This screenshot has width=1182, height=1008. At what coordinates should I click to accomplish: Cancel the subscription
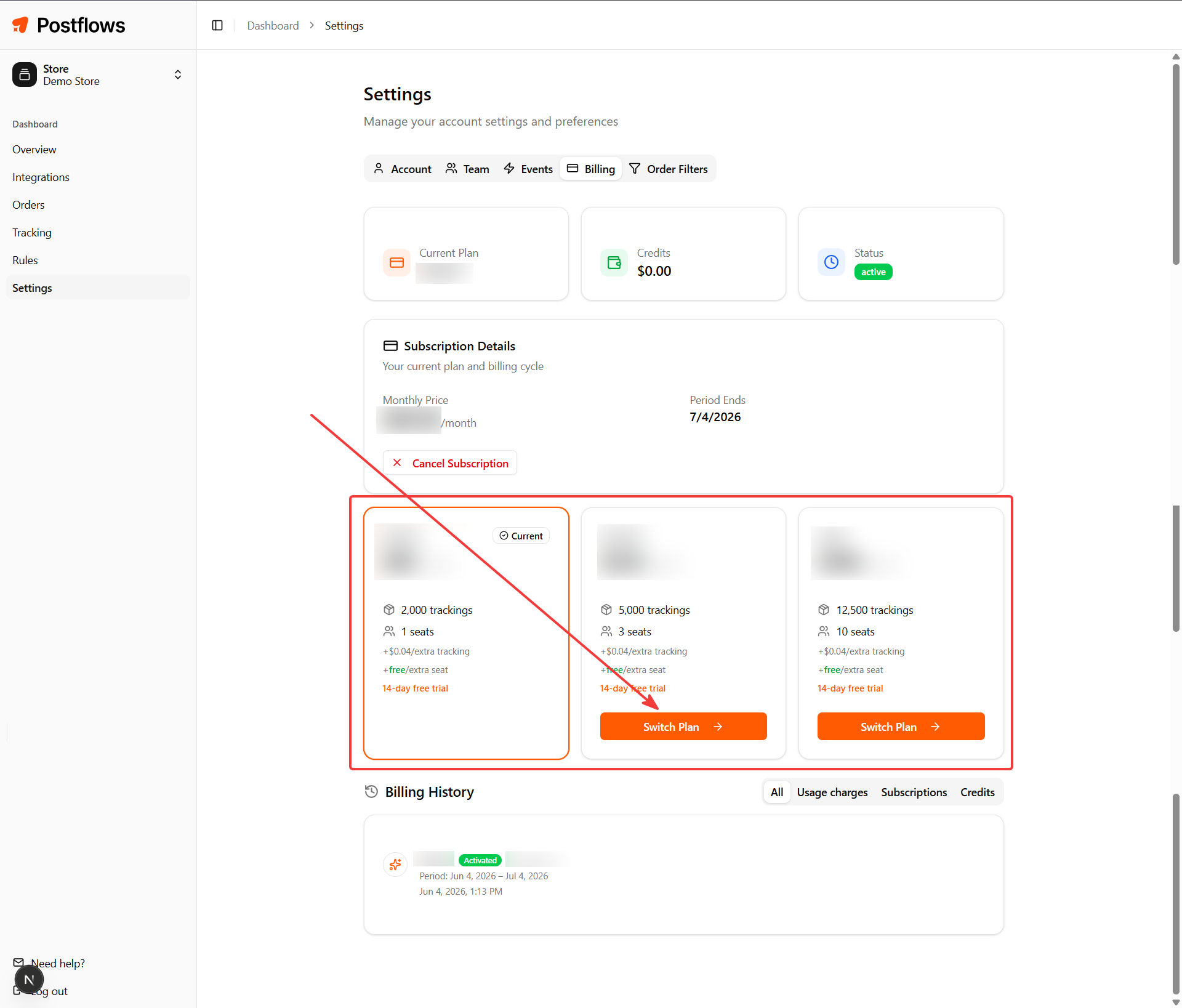click(x=450, y=463)
